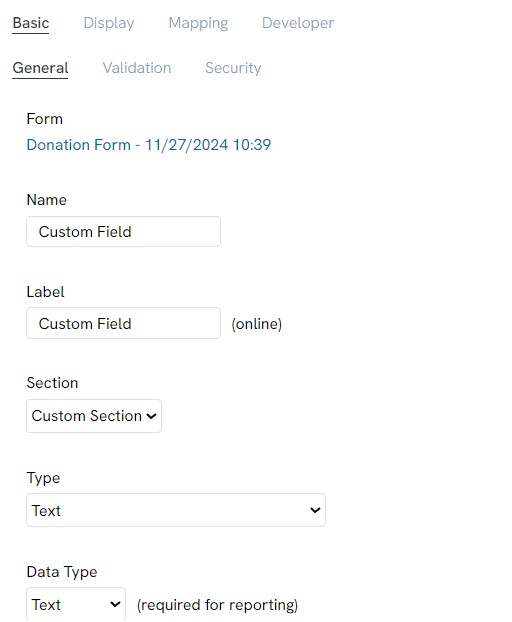Click the chevron arrow on Section dropdown
Screen dimensions: 512x622
(151, 416)
